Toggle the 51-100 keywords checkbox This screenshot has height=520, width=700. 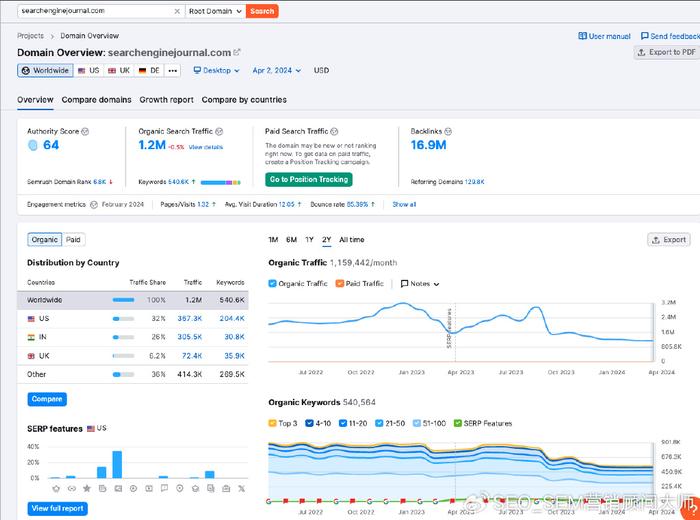(417, 423)
